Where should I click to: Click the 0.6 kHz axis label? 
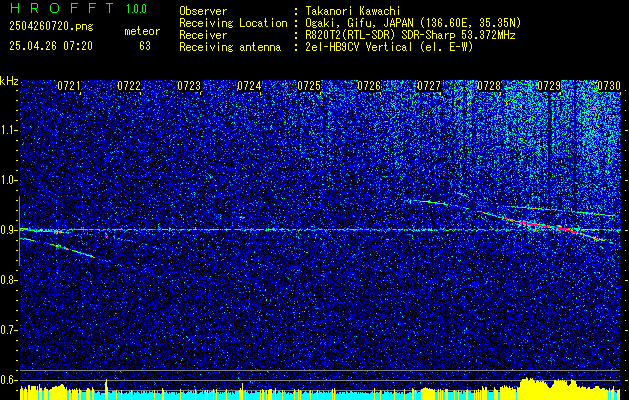8,380
